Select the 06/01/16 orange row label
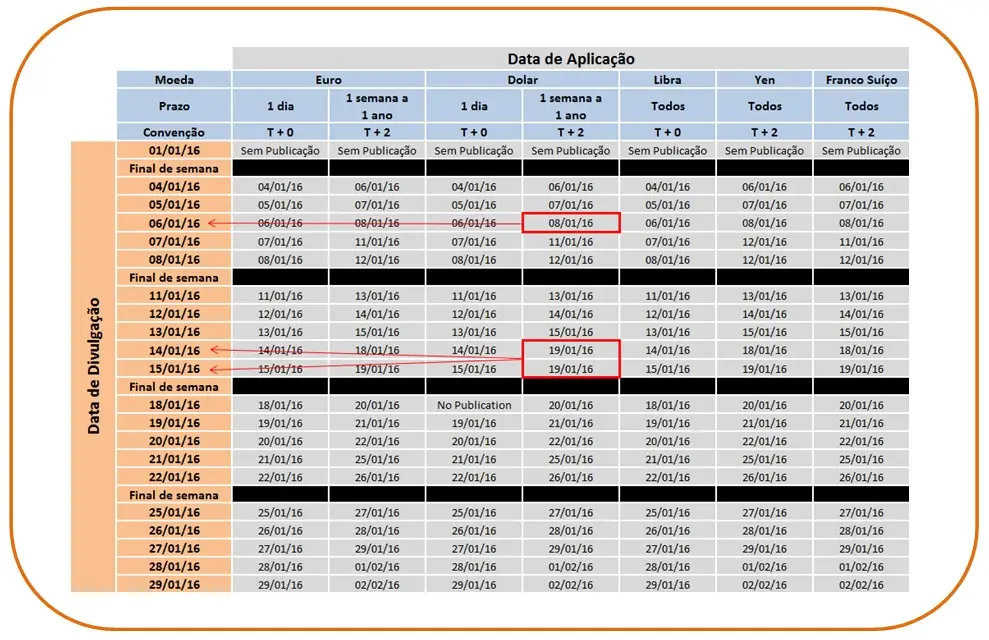This screenshot has height=640, width=989. (174, 223)
